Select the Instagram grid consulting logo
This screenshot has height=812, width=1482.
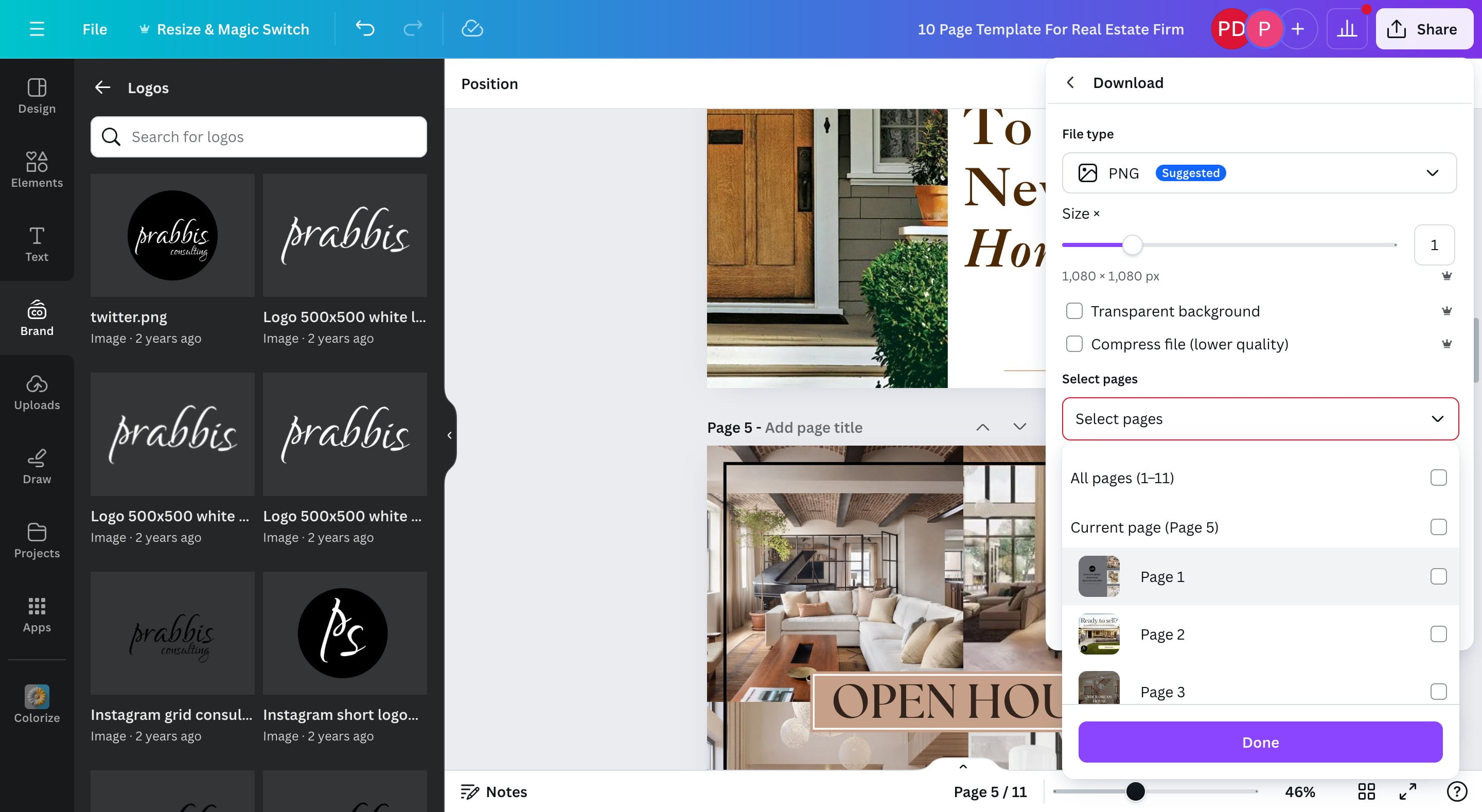172,632
